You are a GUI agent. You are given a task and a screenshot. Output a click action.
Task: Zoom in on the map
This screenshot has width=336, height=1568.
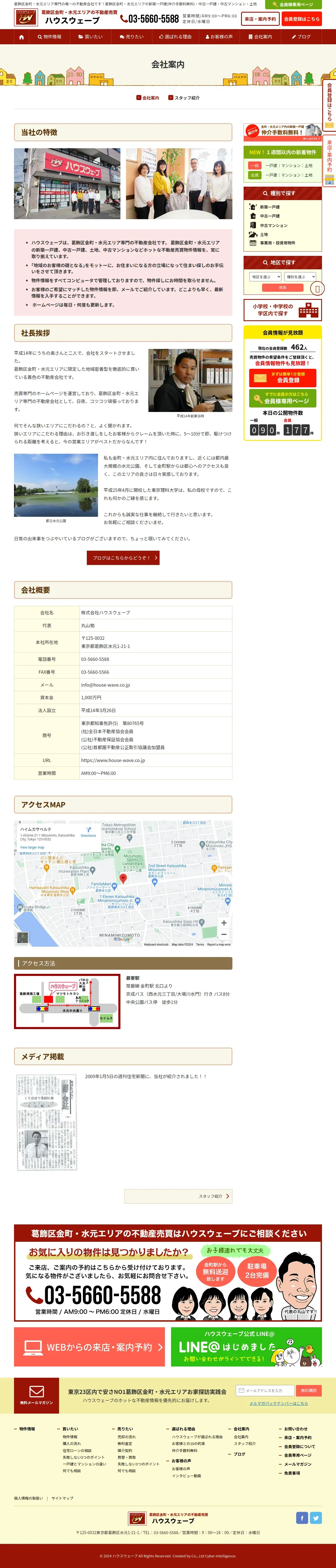coord(224,923)
